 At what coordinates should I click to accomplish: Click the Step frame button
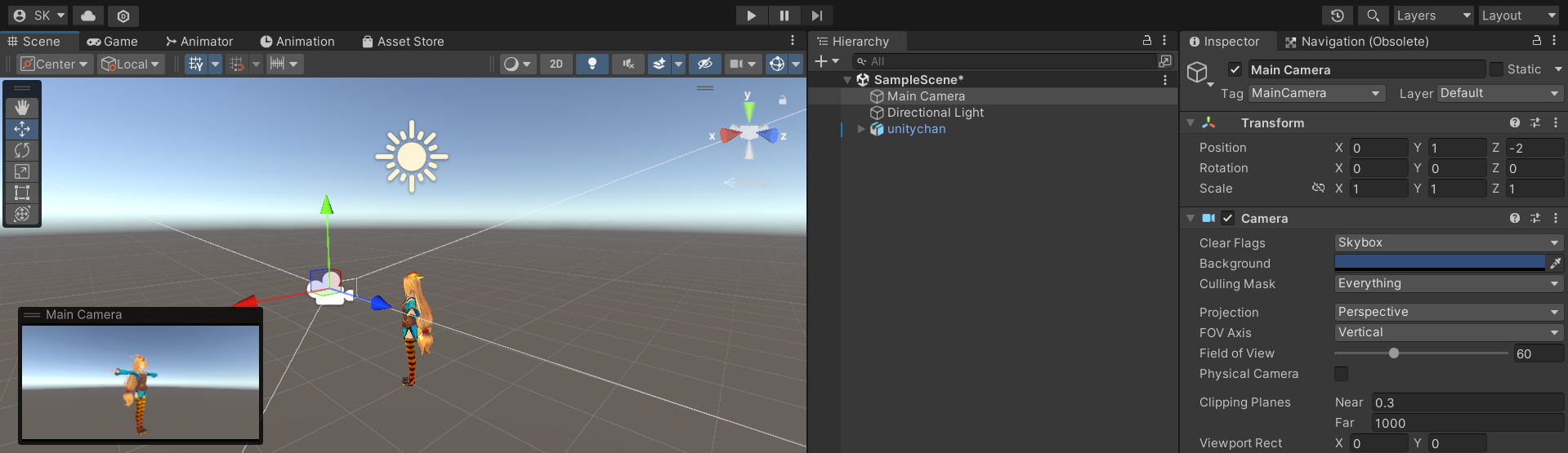tap(816, 16)
